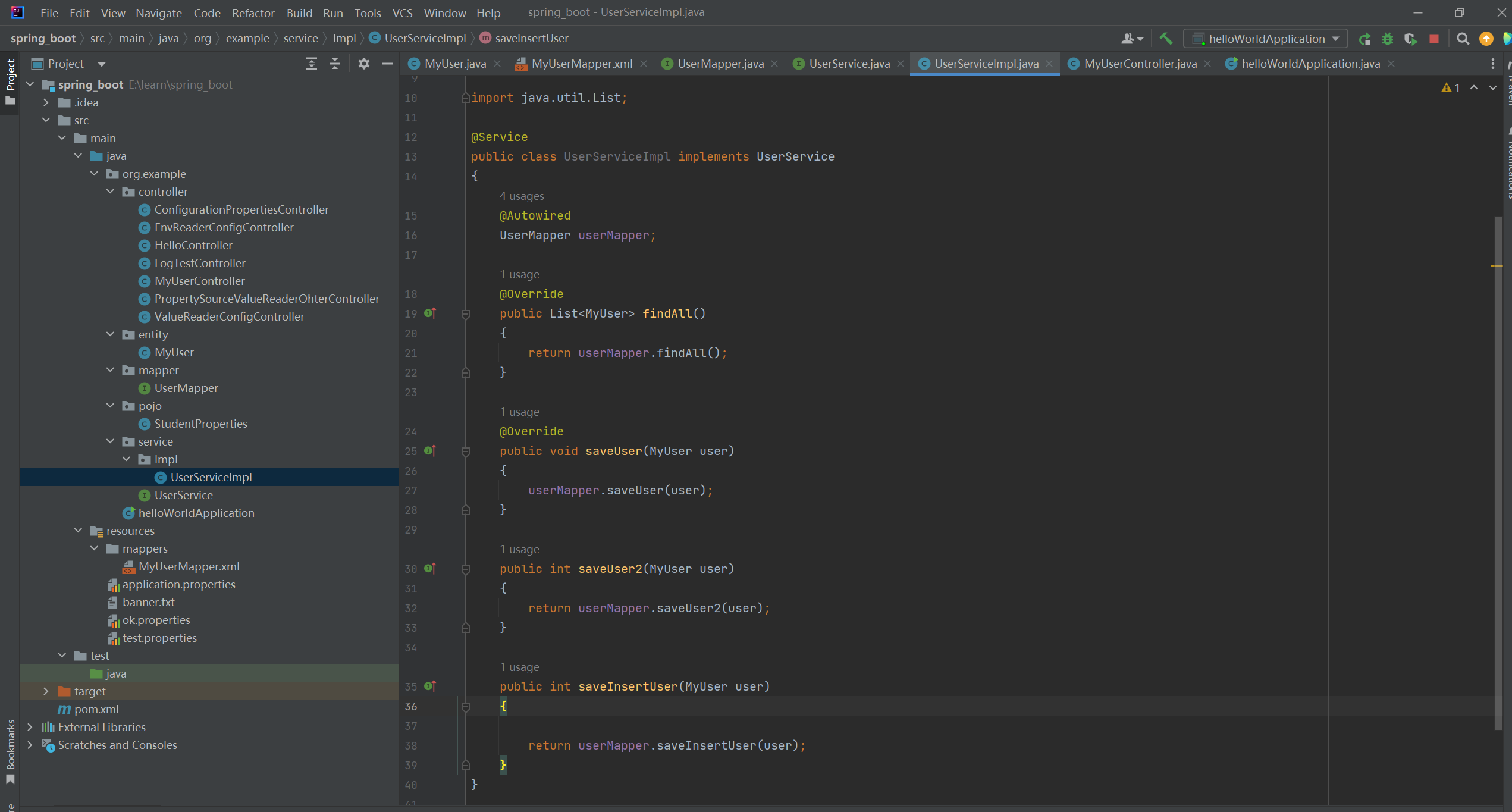The width and height of the screenshot is (1512, 812).
Task: Open the helloWorldApplication run configuration dropdown
Action: coord(1267,39)
